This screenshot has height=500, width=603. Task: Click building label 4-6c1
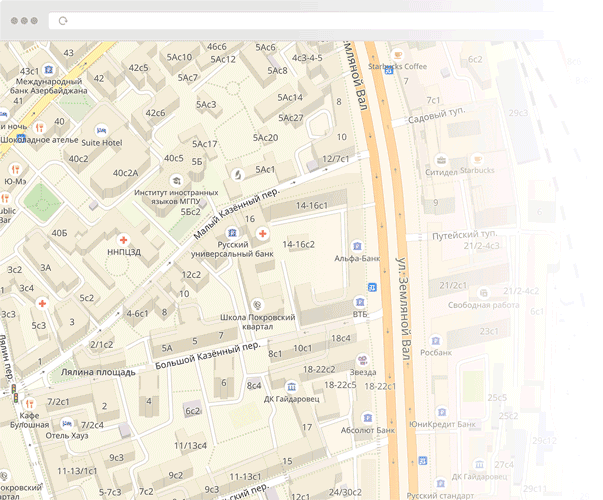tap(137, 313)
